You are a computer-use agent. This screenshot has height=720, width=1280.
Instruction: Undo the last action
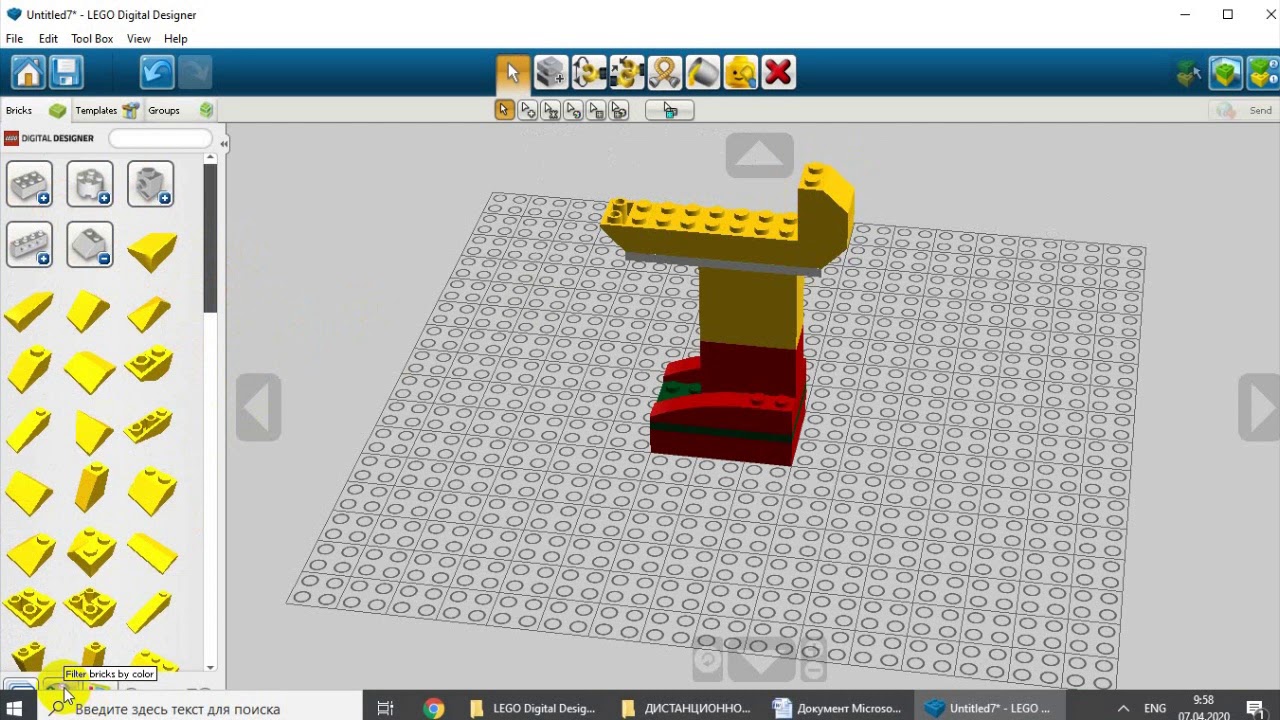pyautogui.click(x=157, y=72)
